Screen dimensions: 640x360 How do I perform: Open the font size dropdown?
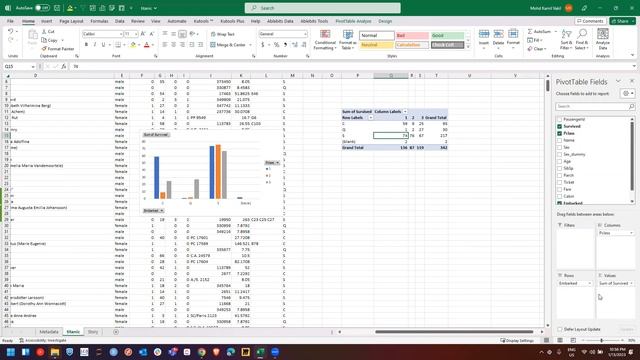tap(136, 34)
